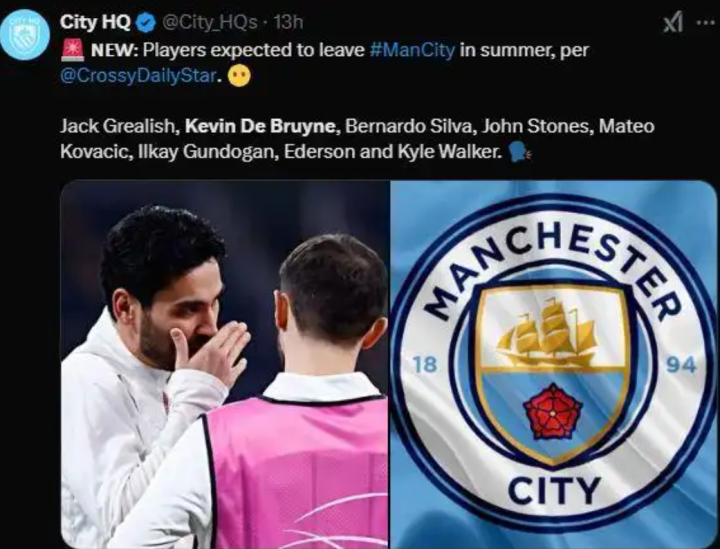Click the NEW: label in the tweet
This screenshot has height=549, width=720.
(114, 50)
